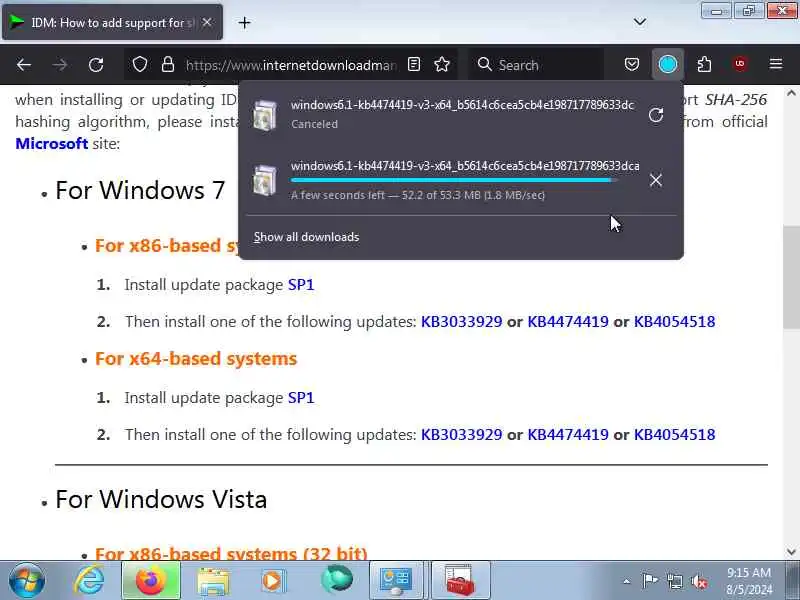800x600 pixels.
Task: Open the red toolbox taskbar item
Action: 461,581
